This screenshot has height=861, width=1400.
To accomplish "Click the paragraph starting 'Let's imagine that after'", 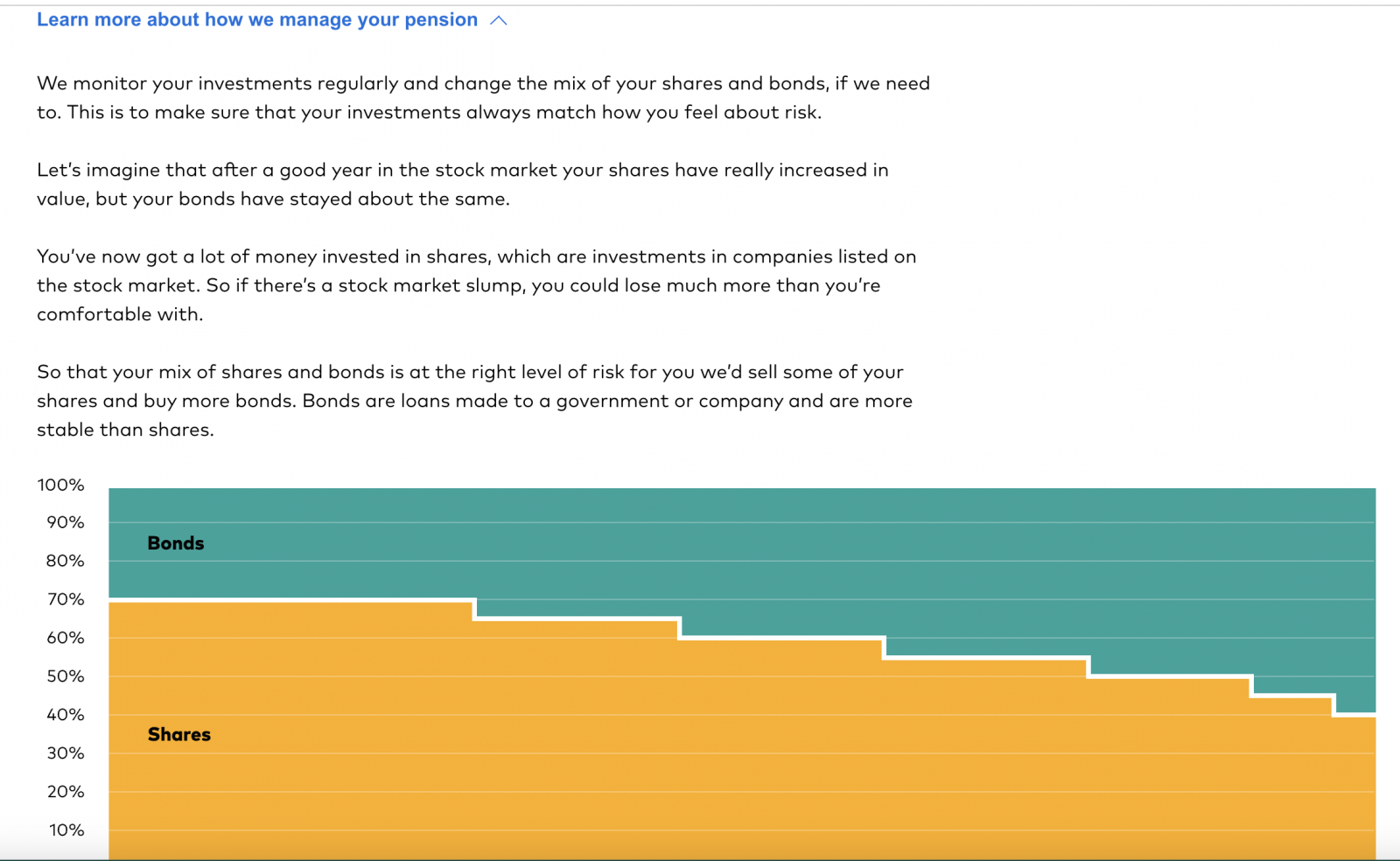I will click(x=463, y=185).
